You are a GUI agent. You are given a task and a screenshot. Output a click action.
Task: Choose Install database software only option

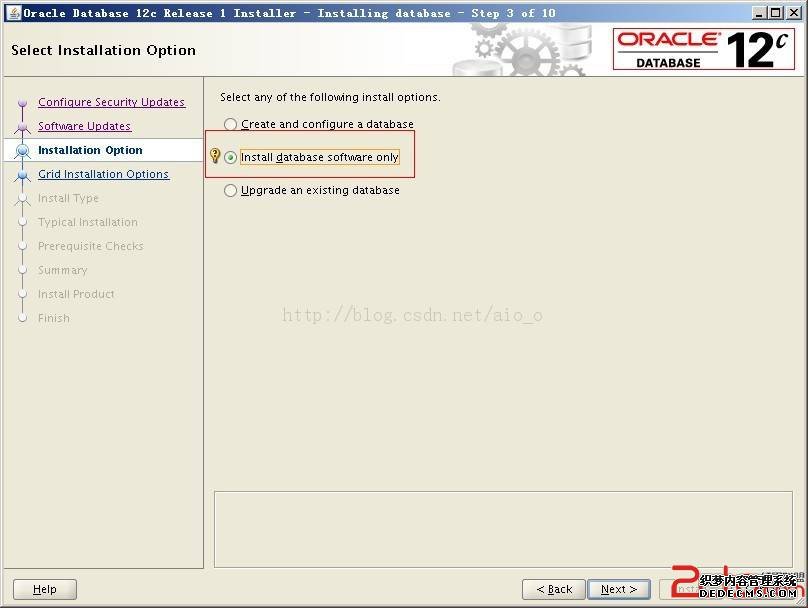[x=231, y=158]
